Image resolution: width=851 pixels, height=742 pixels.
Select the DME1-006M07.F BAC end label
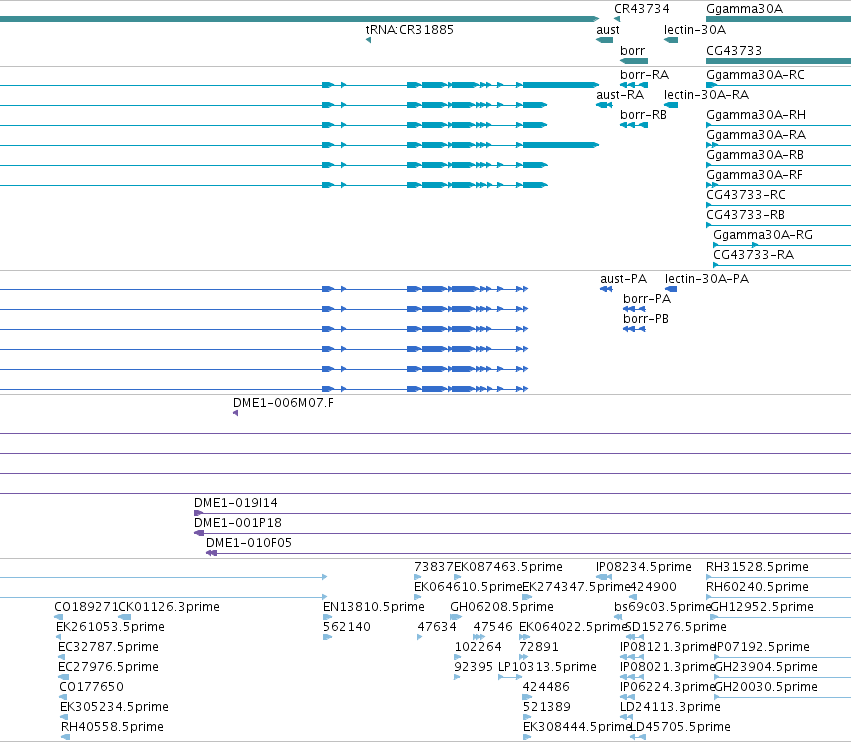click(x=283, y=403)
